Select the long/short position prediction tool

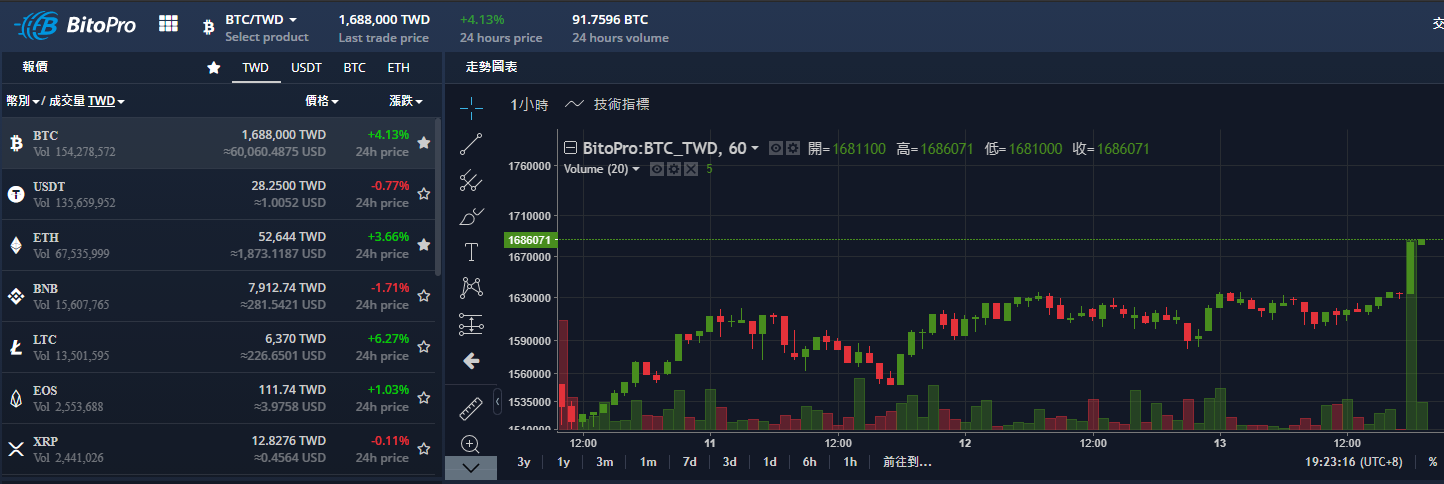coord(471,324)
